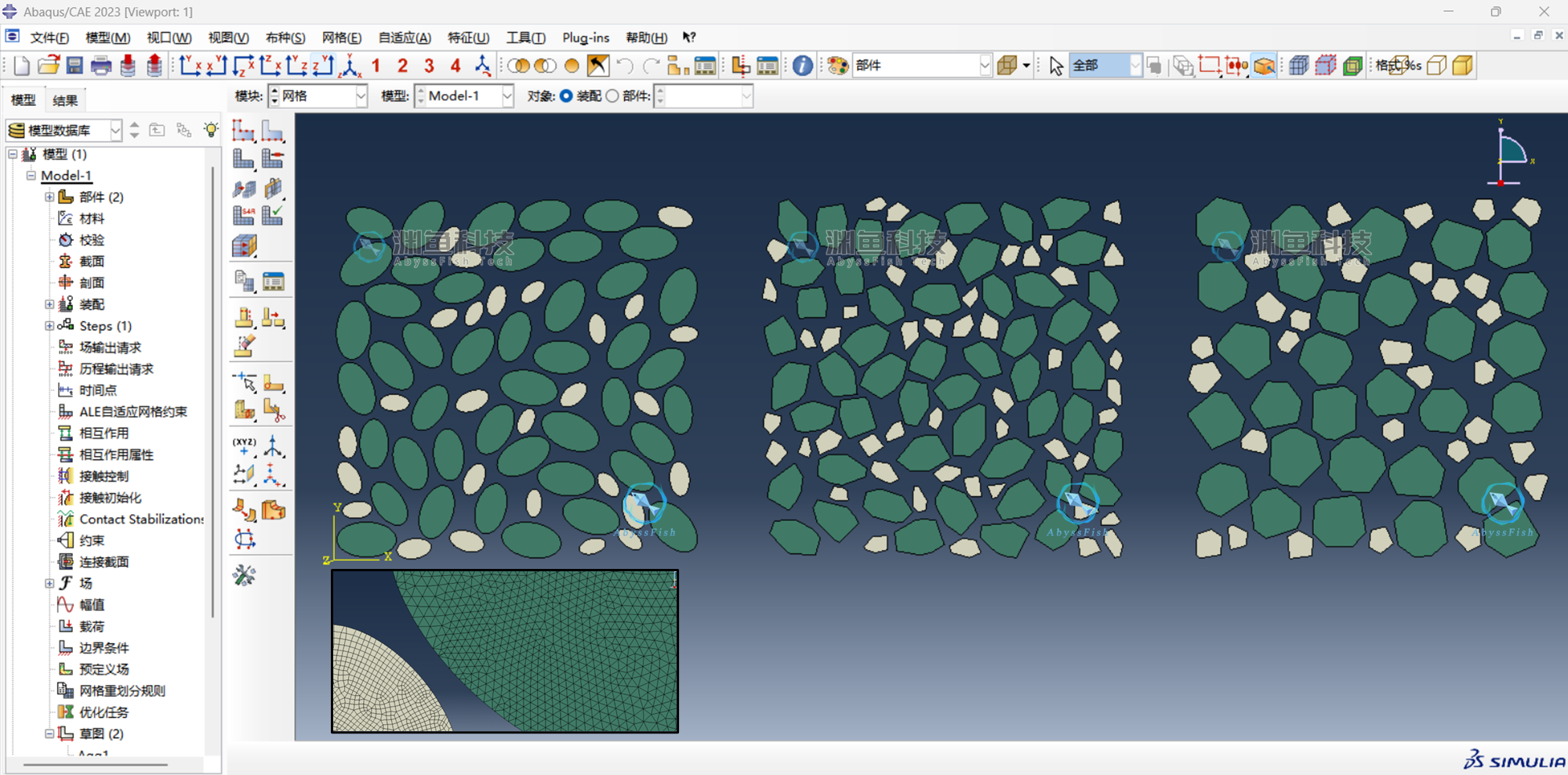Toggle the green nested cube display icon
1568x775 pixels.
[1352, 66]
